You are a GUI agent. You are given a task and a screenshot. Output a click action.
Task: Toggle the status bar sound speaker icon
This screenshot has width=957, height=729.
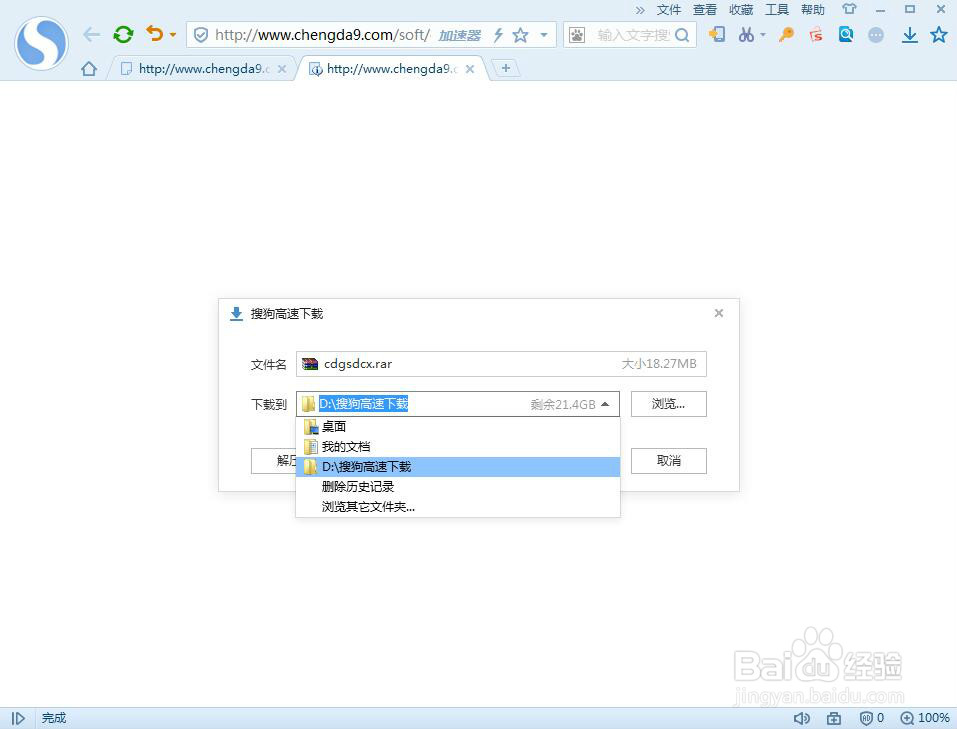click(x=801, y=719)
